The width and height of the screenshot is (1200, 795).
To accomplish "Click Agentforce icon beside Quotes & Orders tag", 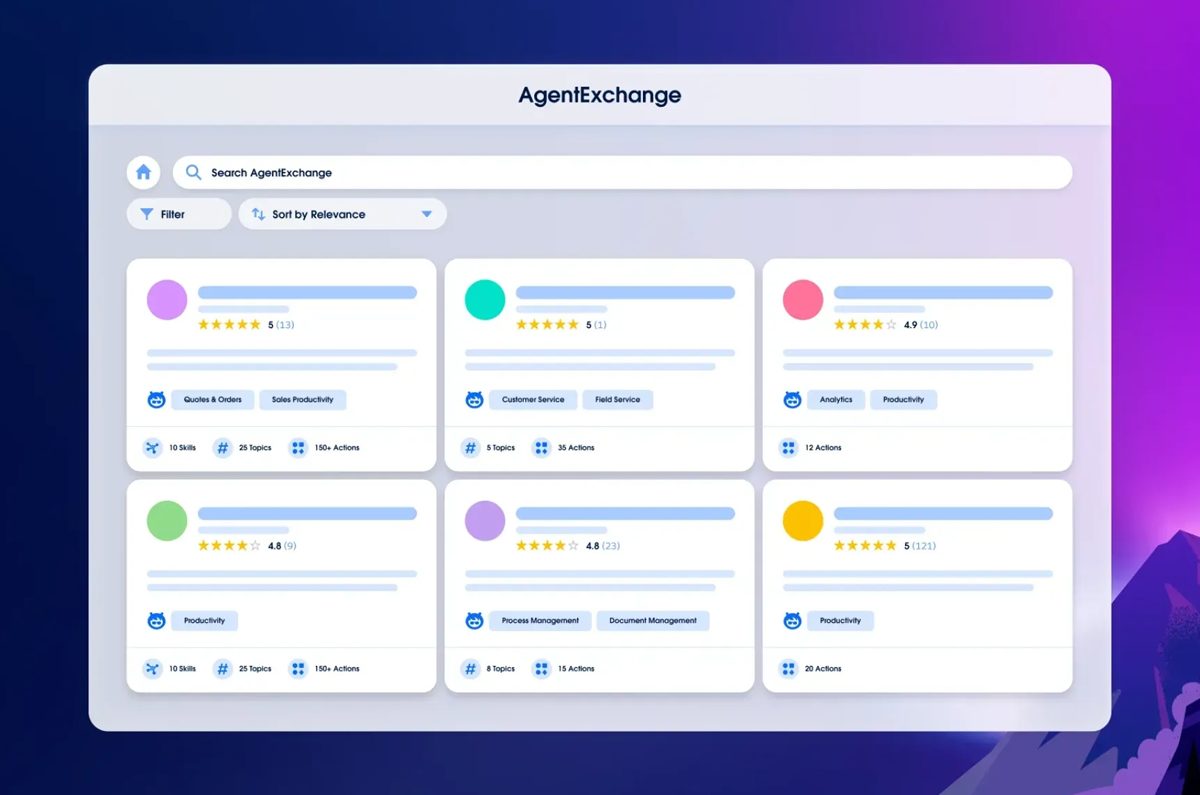I will 156,400.
